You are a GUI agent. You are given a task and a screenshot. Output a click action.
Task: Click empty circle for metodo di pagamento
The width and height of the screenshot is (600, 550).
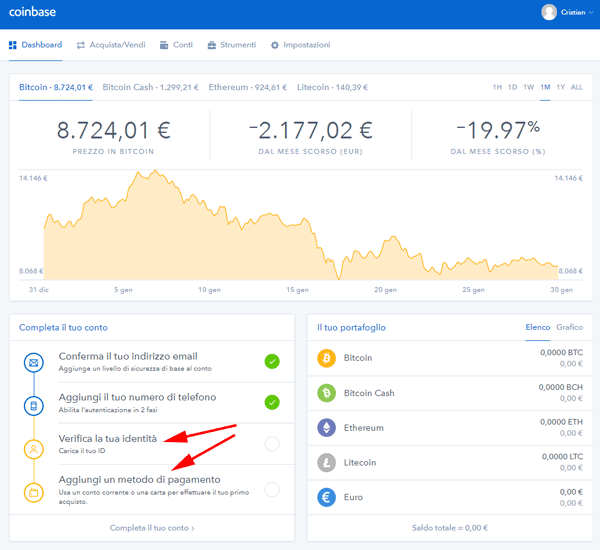tap(272, 489)
